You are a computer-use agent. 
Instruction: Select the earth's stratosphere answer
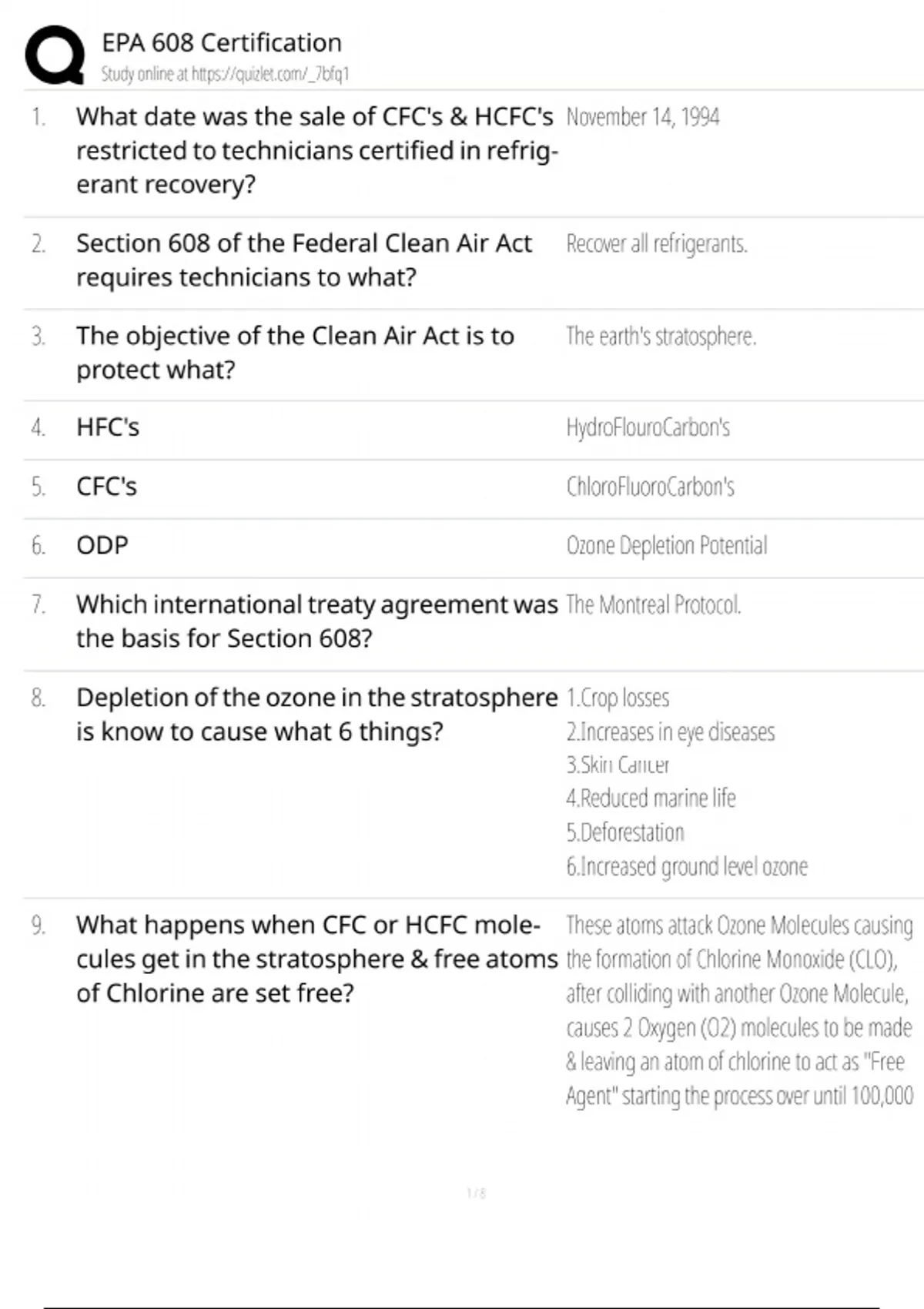[x=661, y=336]
